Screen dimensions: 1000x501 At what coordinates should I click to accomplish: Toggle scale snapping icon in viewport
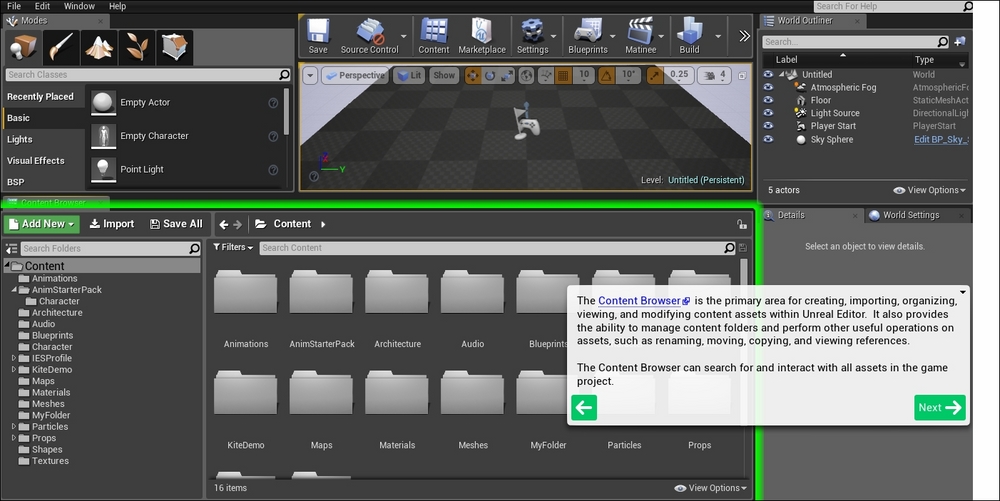coord(655,76)
